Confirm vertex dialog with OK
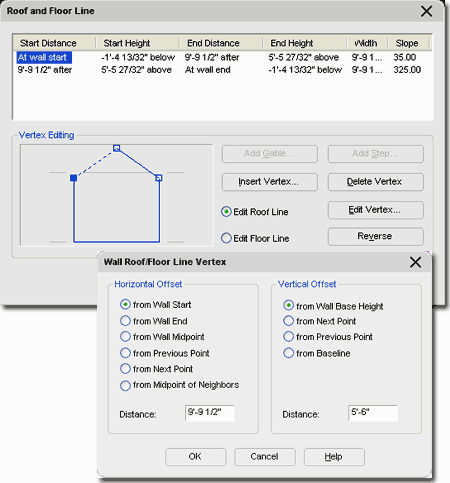This screenshot has width=450, height=483. (x=196, y=457)
